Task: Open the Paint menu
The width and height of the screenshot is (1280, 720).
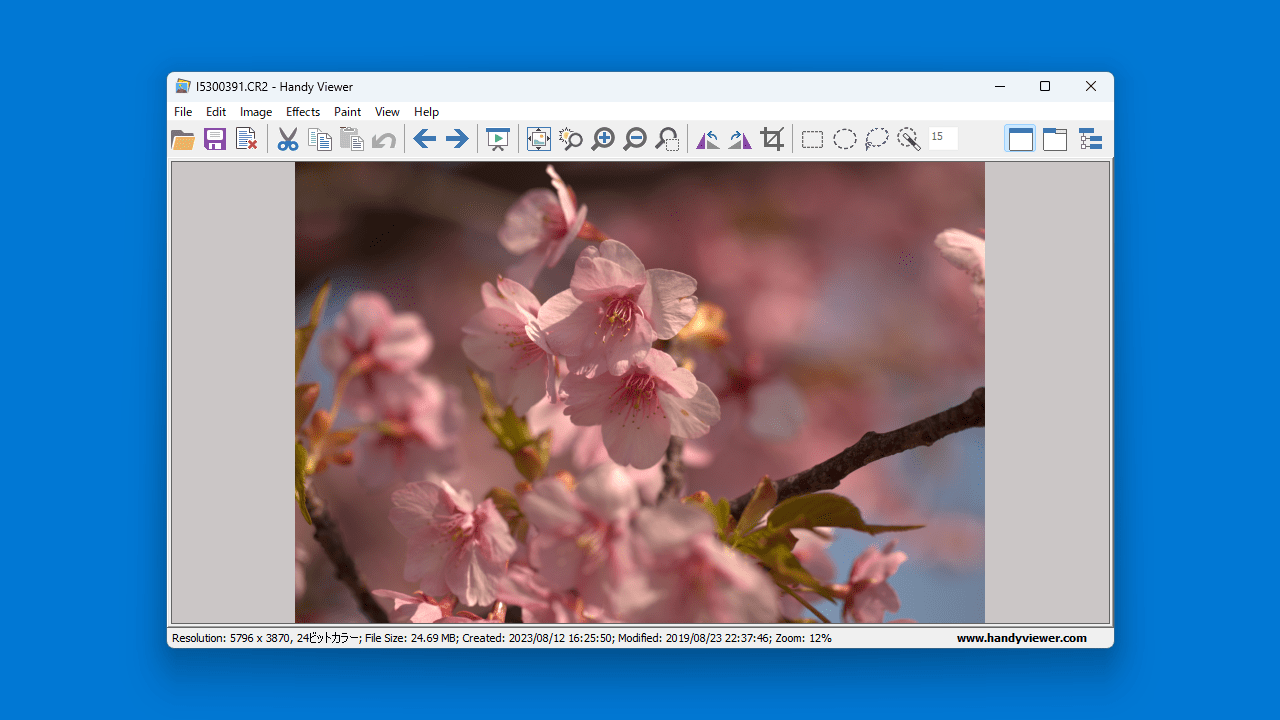Action: point(348,112)
